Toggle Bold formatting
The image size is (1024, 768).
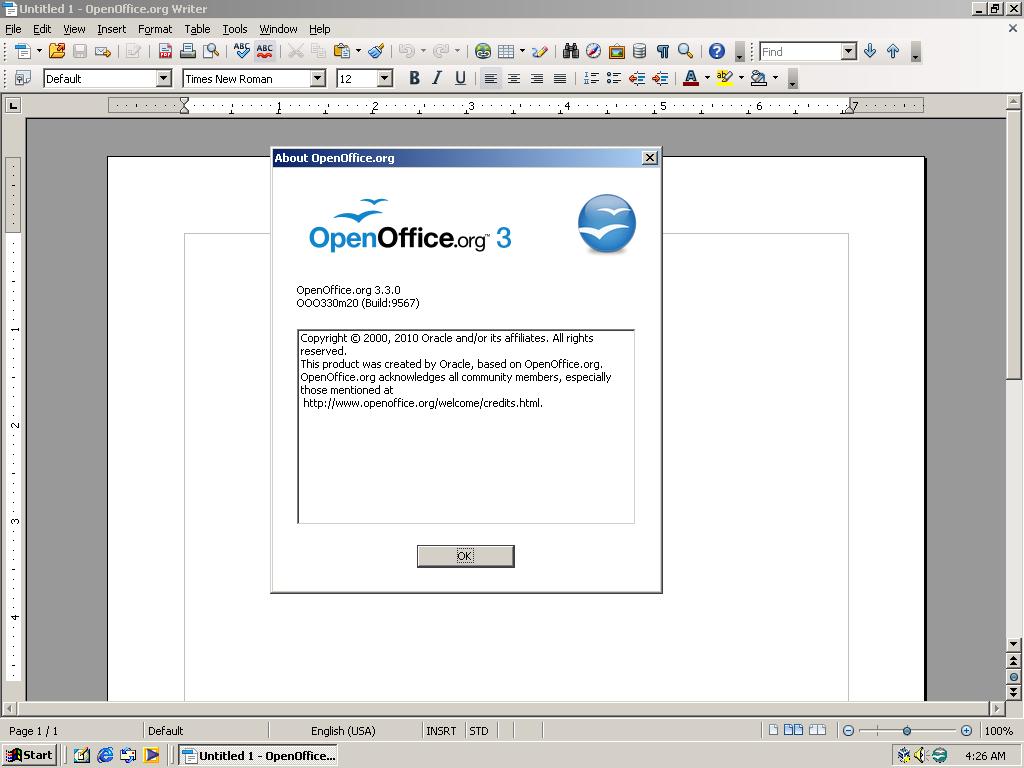[414, 78]
